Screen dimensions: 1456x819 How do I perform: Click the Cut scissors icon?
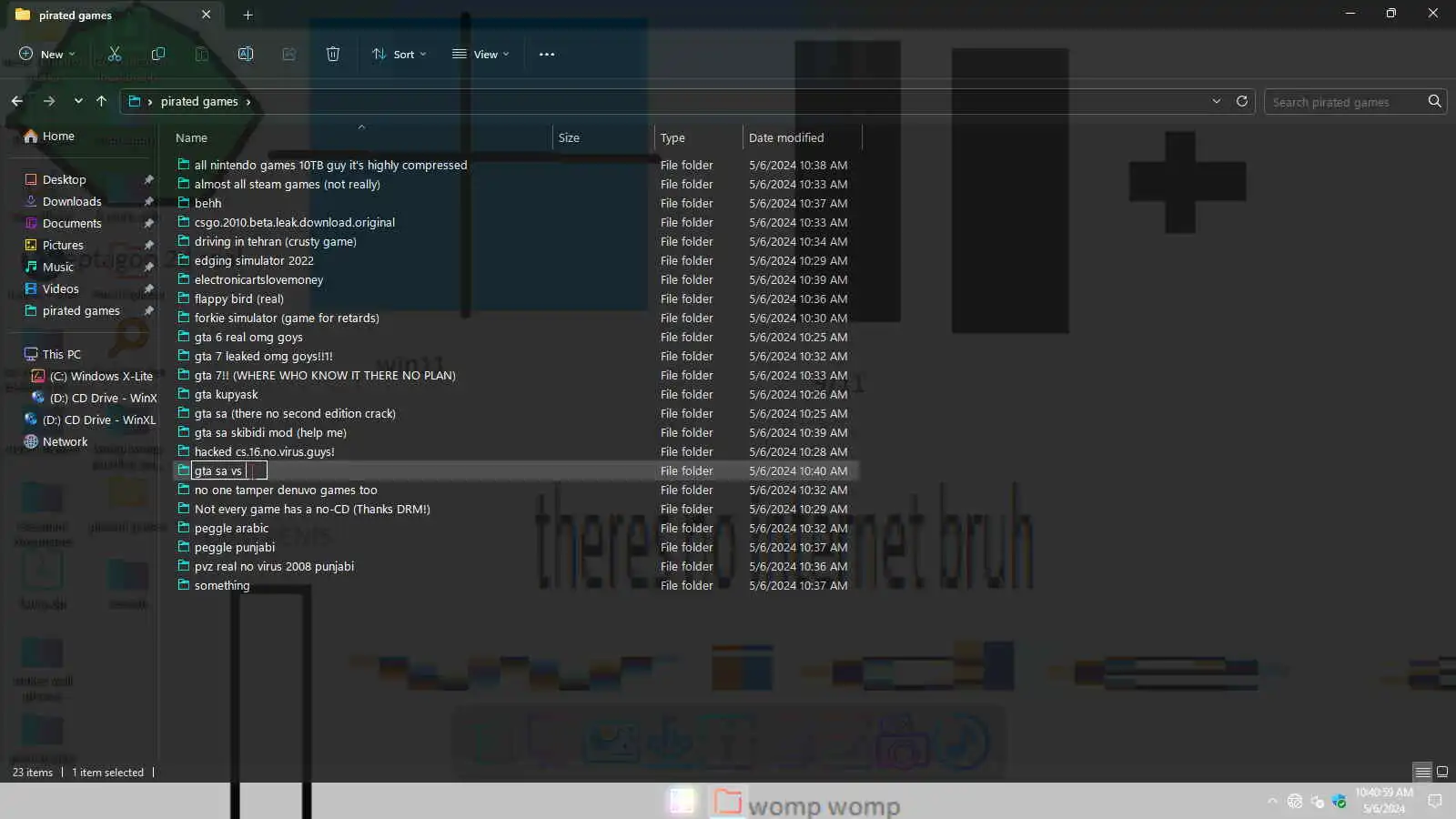(x=115, y=54)
